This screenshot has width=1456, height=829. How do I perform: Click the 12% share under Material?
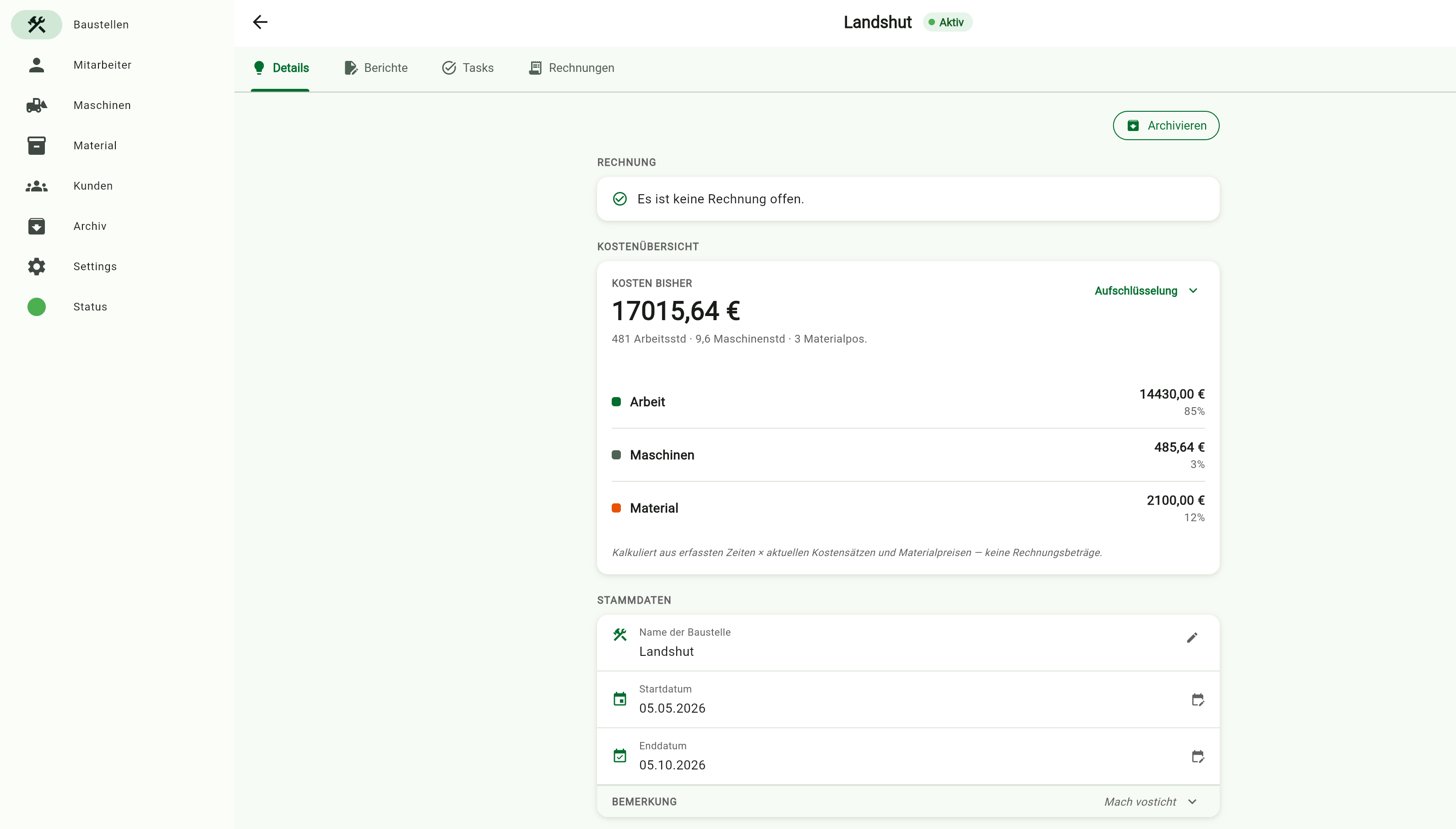[1194, 518]
